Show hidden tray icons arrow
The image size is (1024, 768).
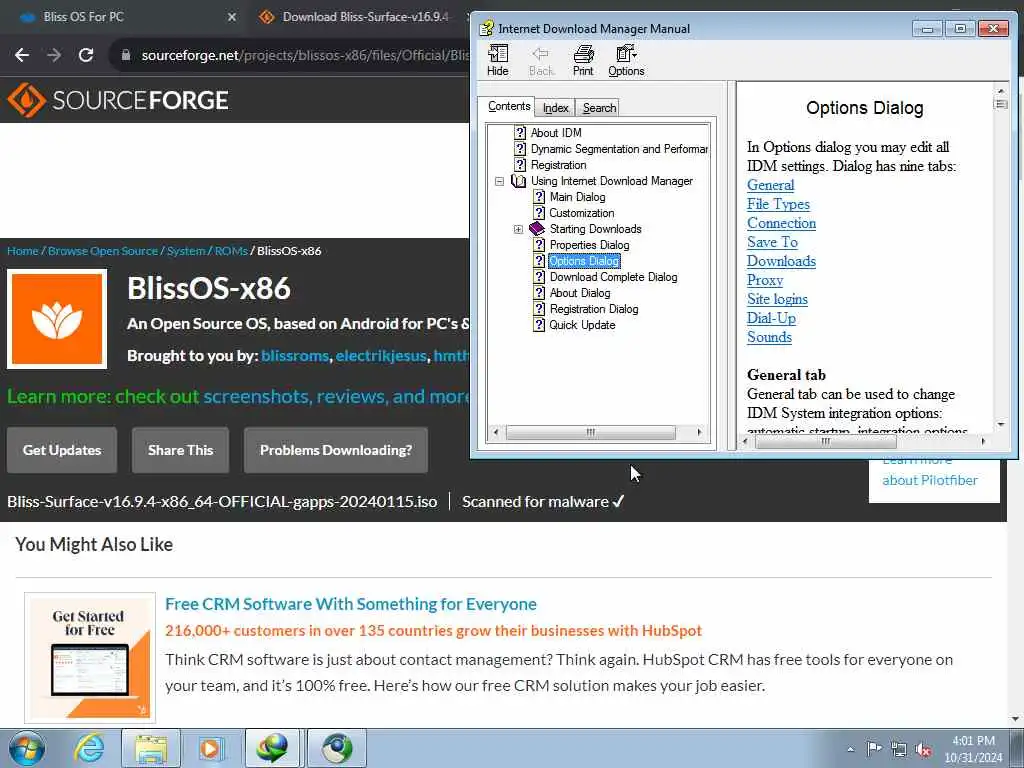point(850,749)
